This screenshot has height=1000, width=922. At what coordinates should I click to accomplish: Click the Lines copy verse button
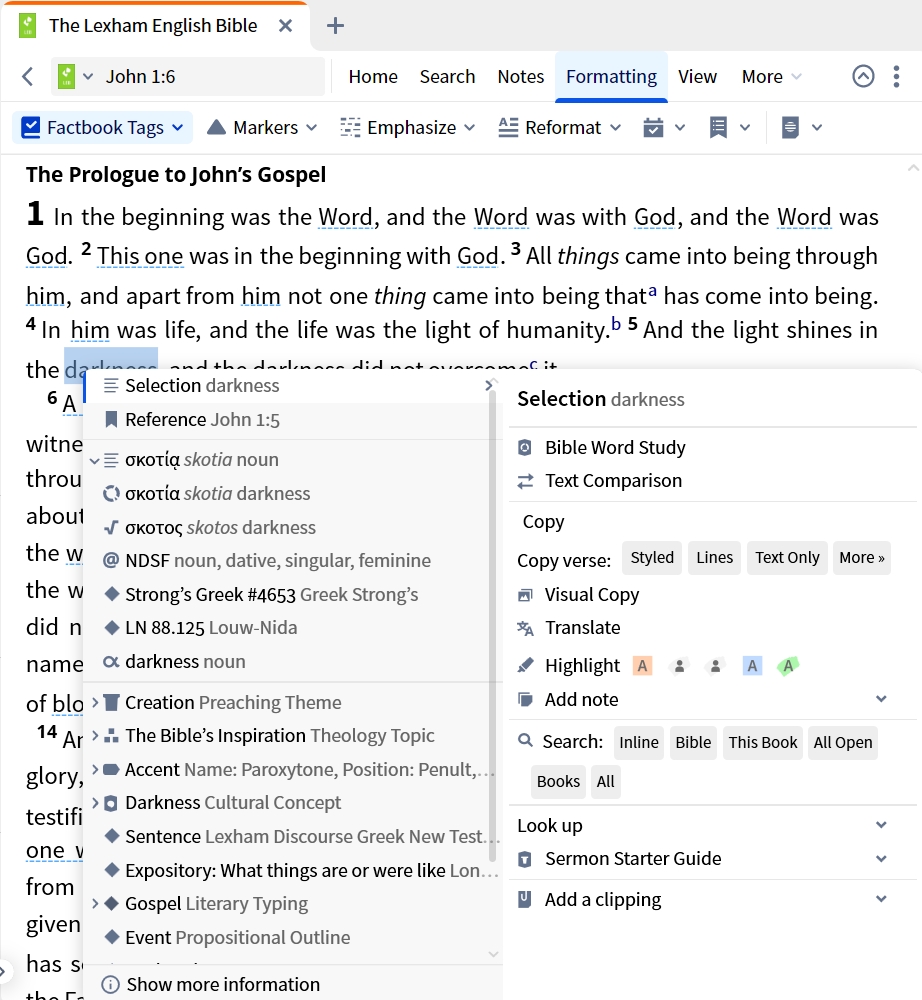coord(714,558)
